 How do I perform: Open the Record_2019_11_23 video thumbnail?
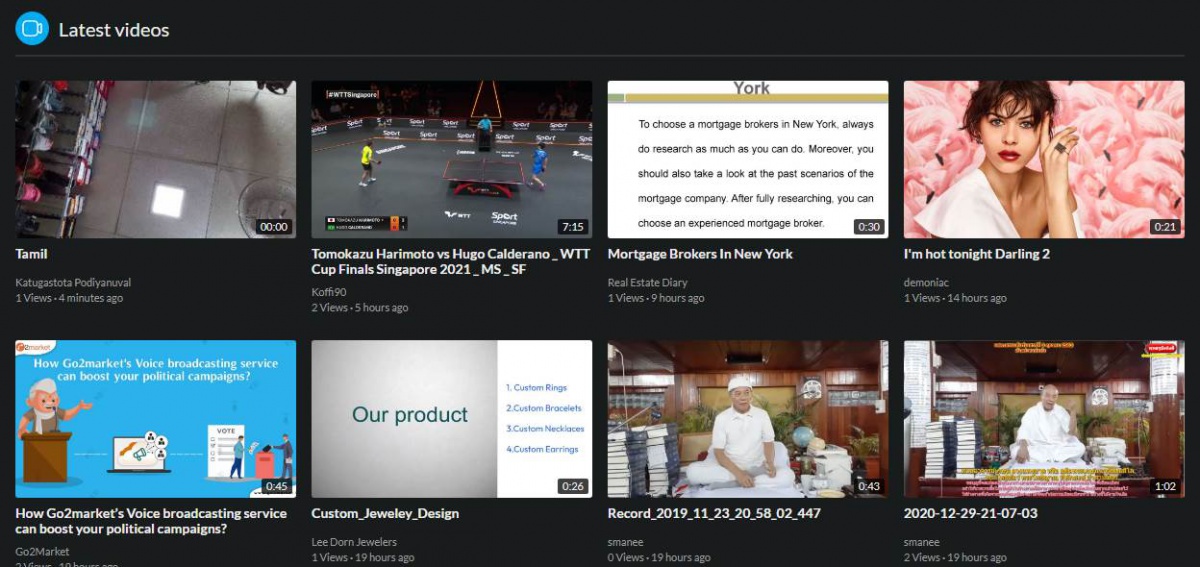(x=747, y=418)
